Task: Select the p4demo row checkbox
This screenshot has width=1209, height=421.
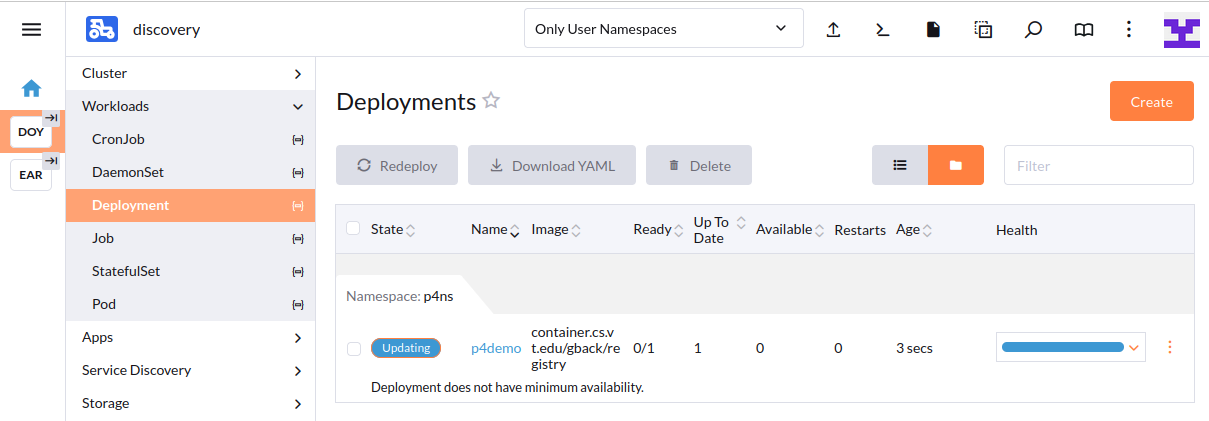Action: (353, 348)
